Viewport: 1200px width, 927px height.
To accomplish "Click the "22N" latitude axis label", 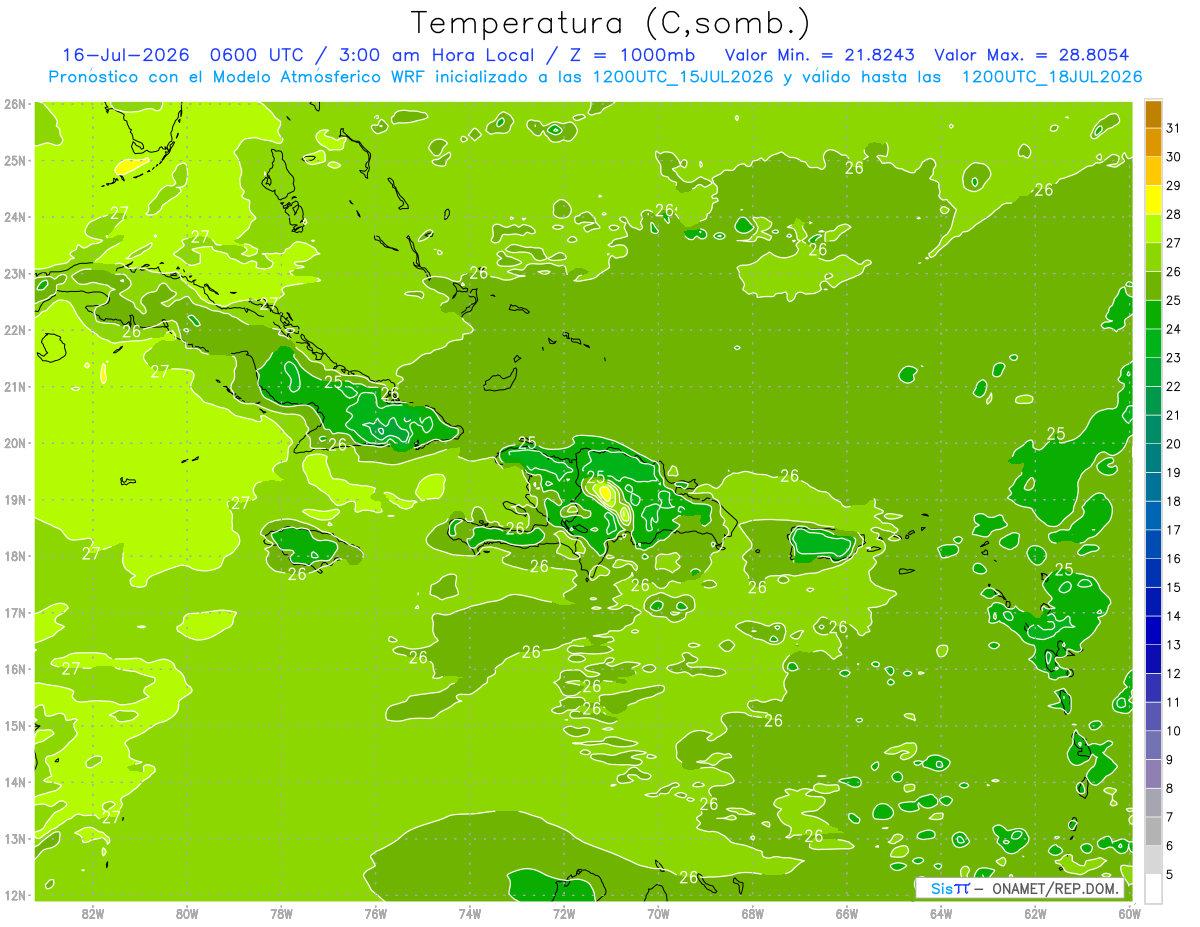I will pos(15,329).
